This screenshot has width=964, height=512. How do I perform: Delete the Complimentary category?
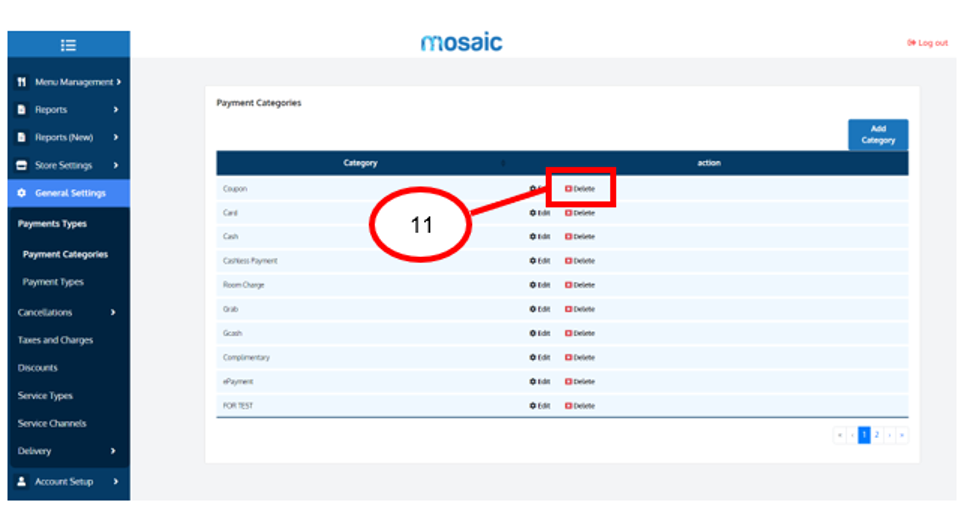point(580,357)
